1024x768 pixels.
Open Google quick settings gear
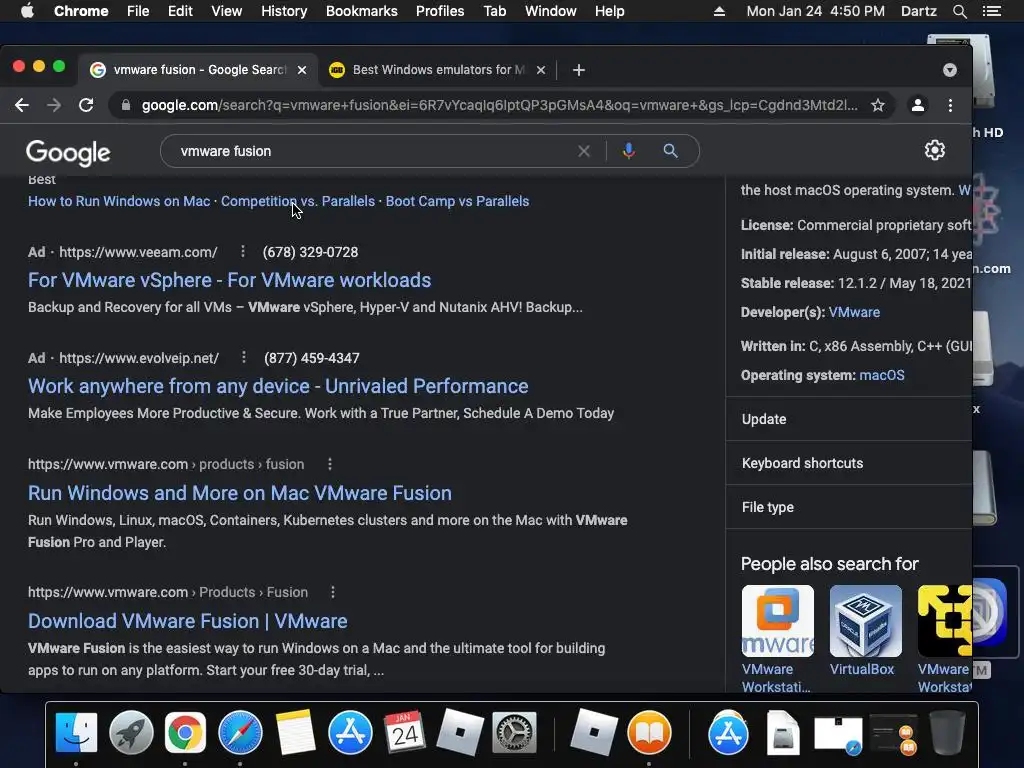click(x=935, y=150)
